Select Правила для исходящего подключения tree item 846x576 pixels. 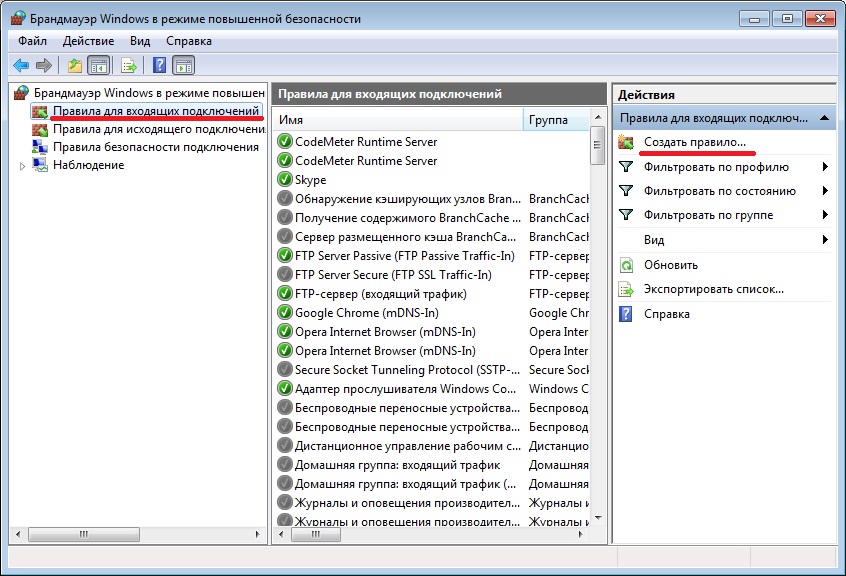click(x=159, y=129)
